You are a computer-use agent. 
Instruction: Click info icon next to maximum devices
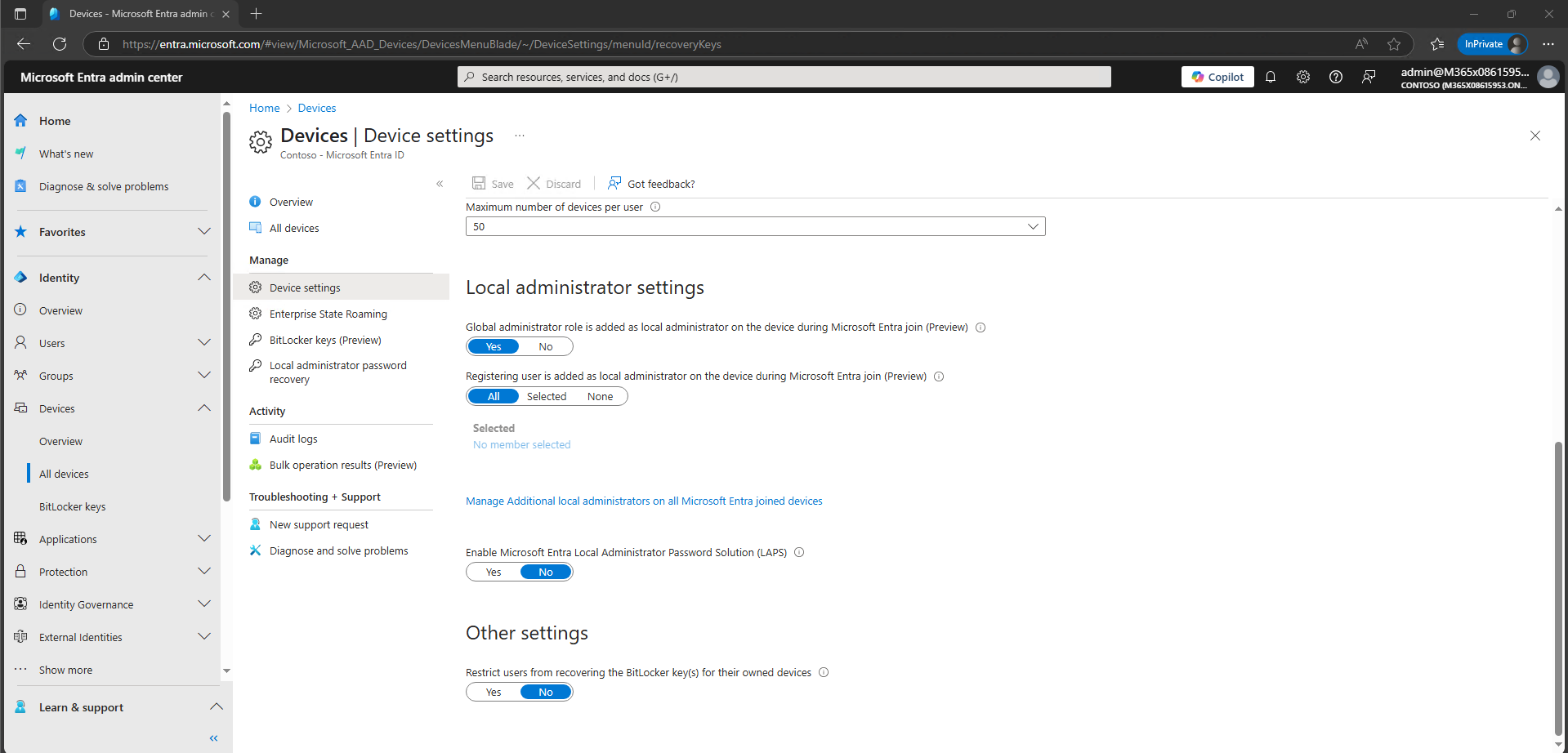coord(655,207)
